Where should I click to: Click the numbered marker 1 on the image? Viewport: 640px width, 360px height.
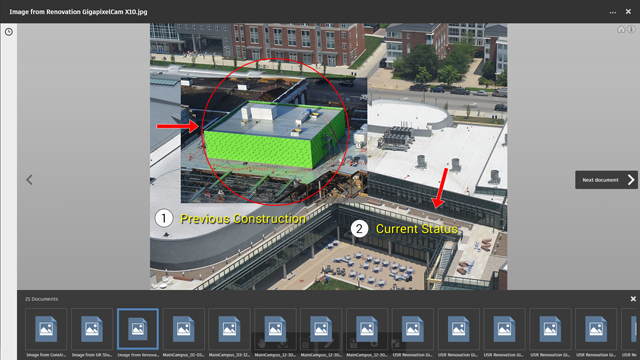(164, 218)
